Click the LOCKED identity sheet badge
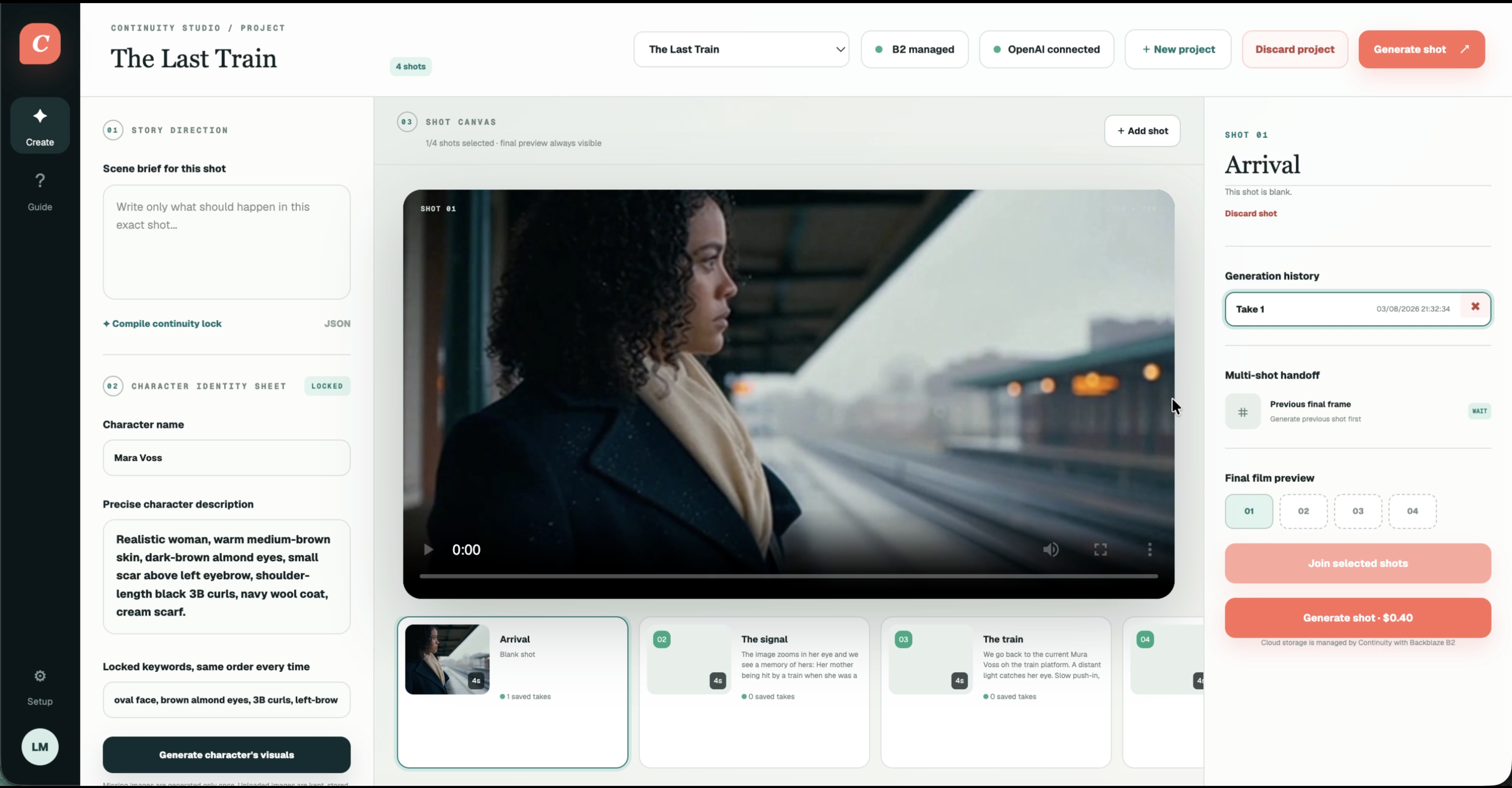 pyautogui.click(x=327, y=386)
